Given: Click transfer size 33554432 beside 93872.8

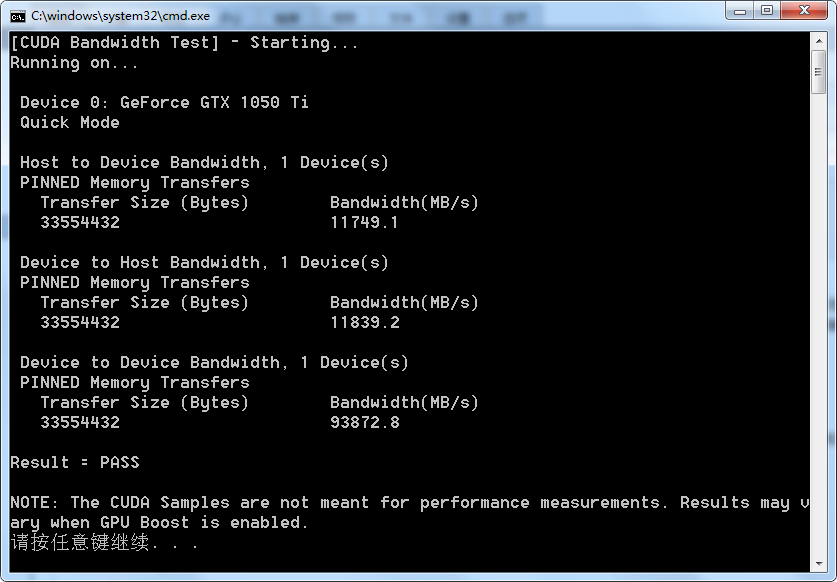Looking at the screenshot, I should [x=80, y=422].
